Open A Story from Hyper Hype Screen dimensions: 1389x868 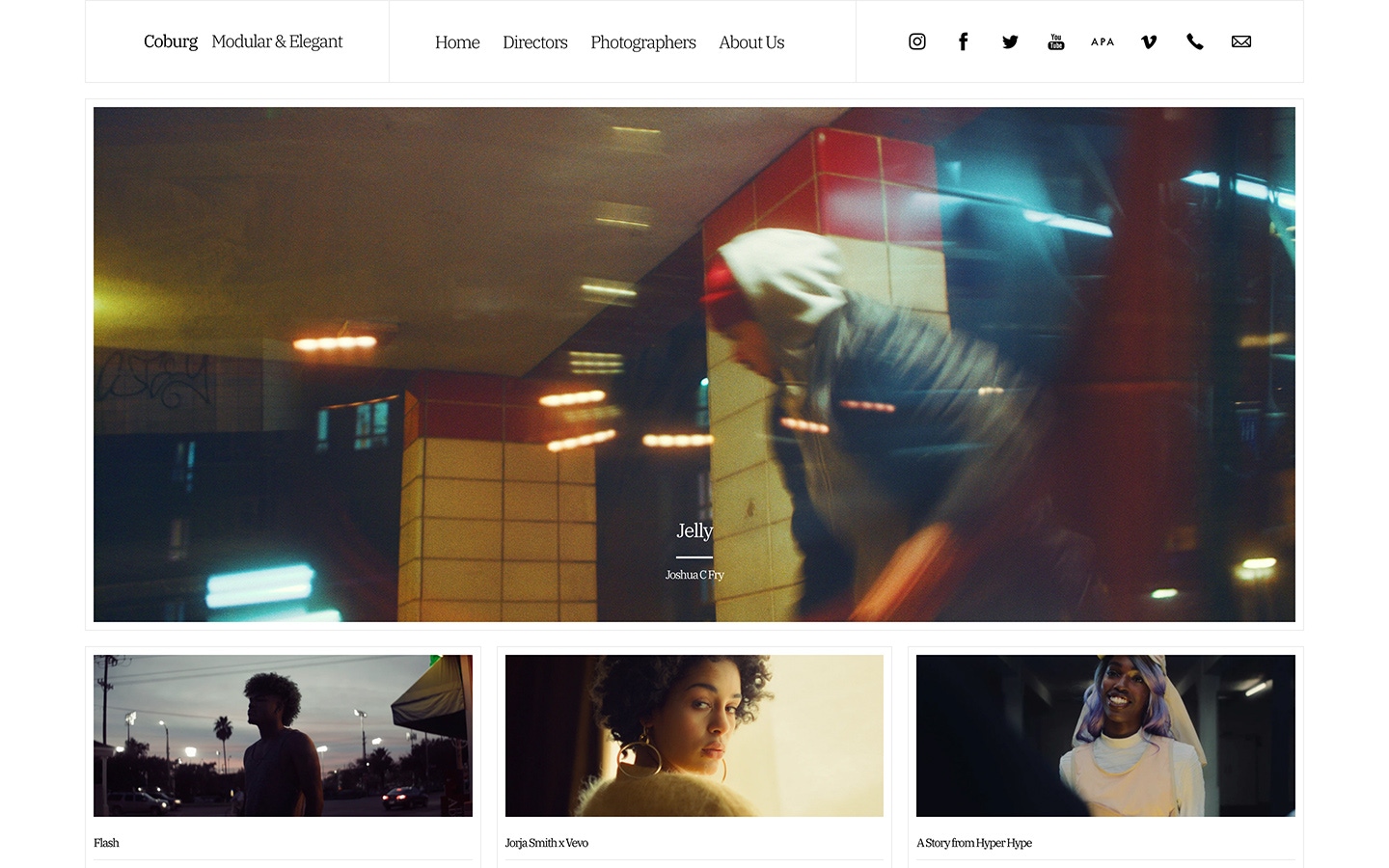tap(974, 842)
